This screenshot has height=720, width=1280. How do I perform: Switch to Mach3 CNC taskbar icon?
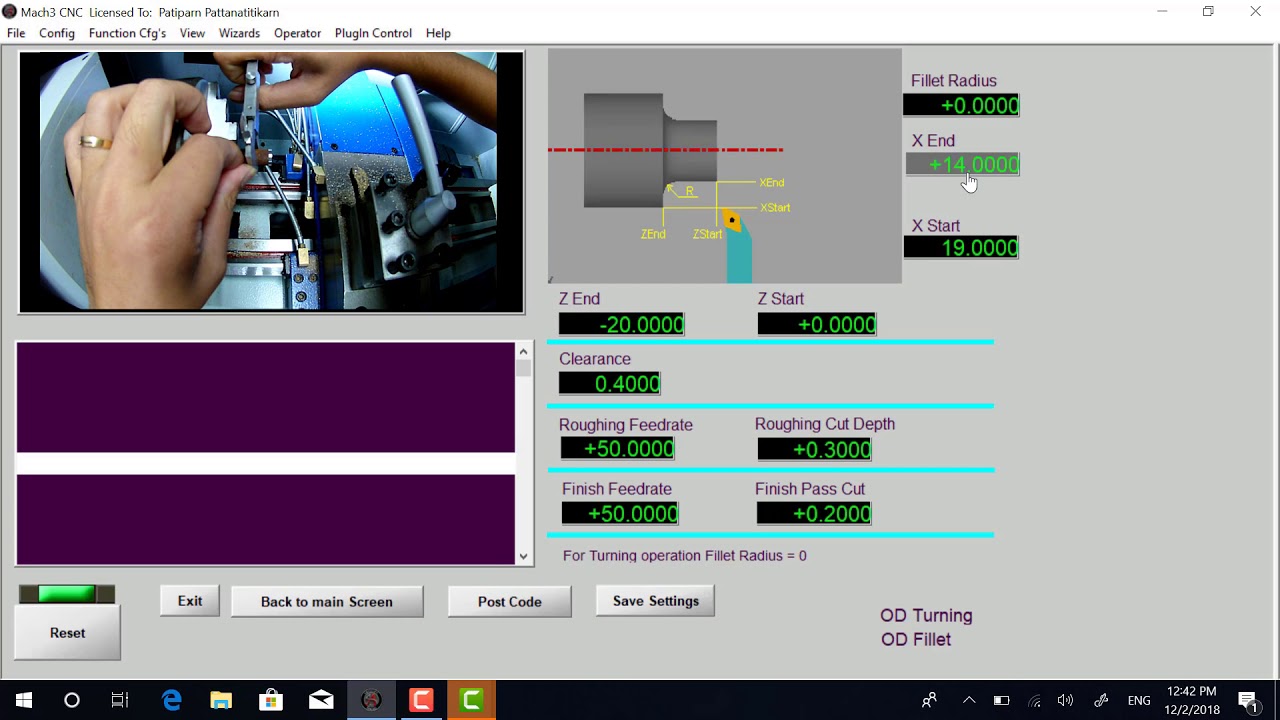click(x=371, y=700)
